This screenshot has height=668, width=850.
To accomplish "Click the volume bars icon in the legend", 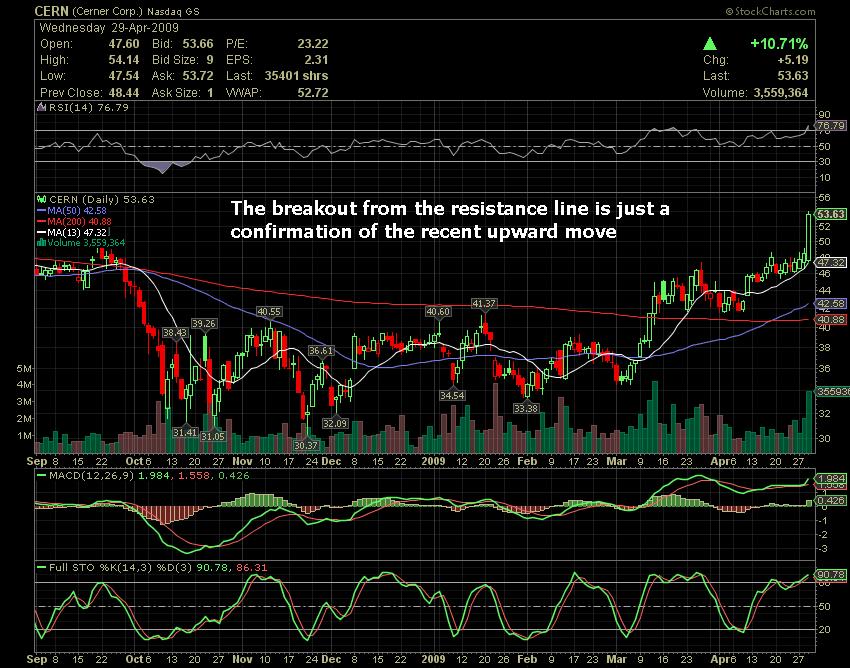I will [x=41, y=242].
